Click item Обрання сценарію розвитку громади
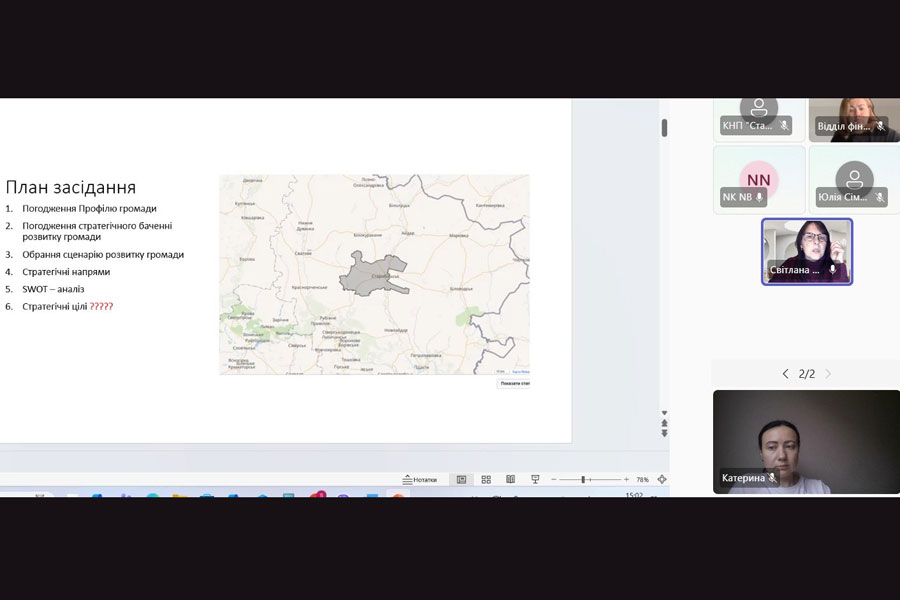This screenshot has height=600, width=900. click(103, 254)
